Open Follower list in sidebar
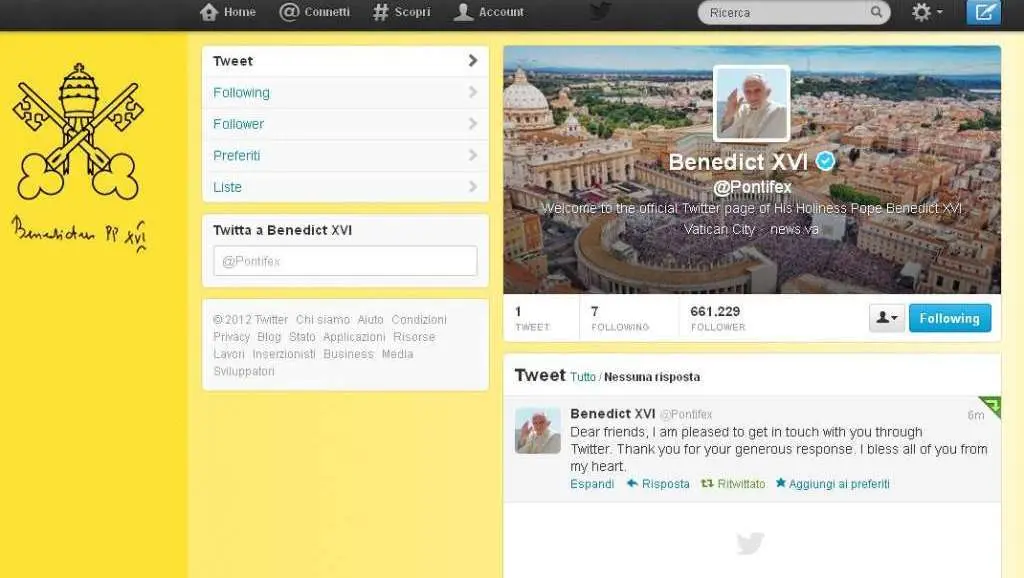 pos(345,123)
